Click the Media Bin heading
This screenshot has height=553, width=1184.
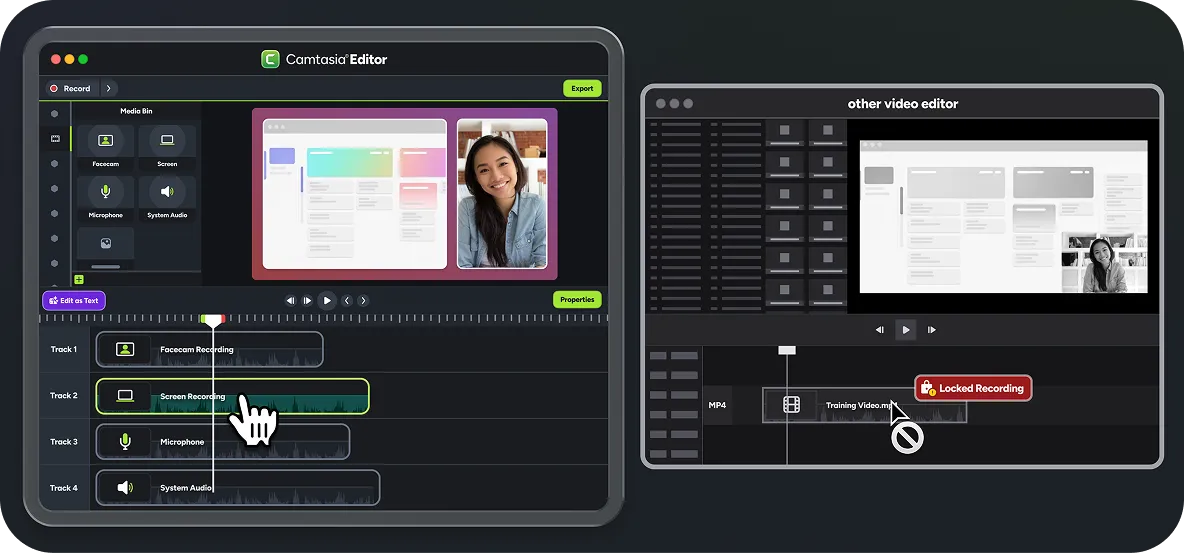click(136, 111)
